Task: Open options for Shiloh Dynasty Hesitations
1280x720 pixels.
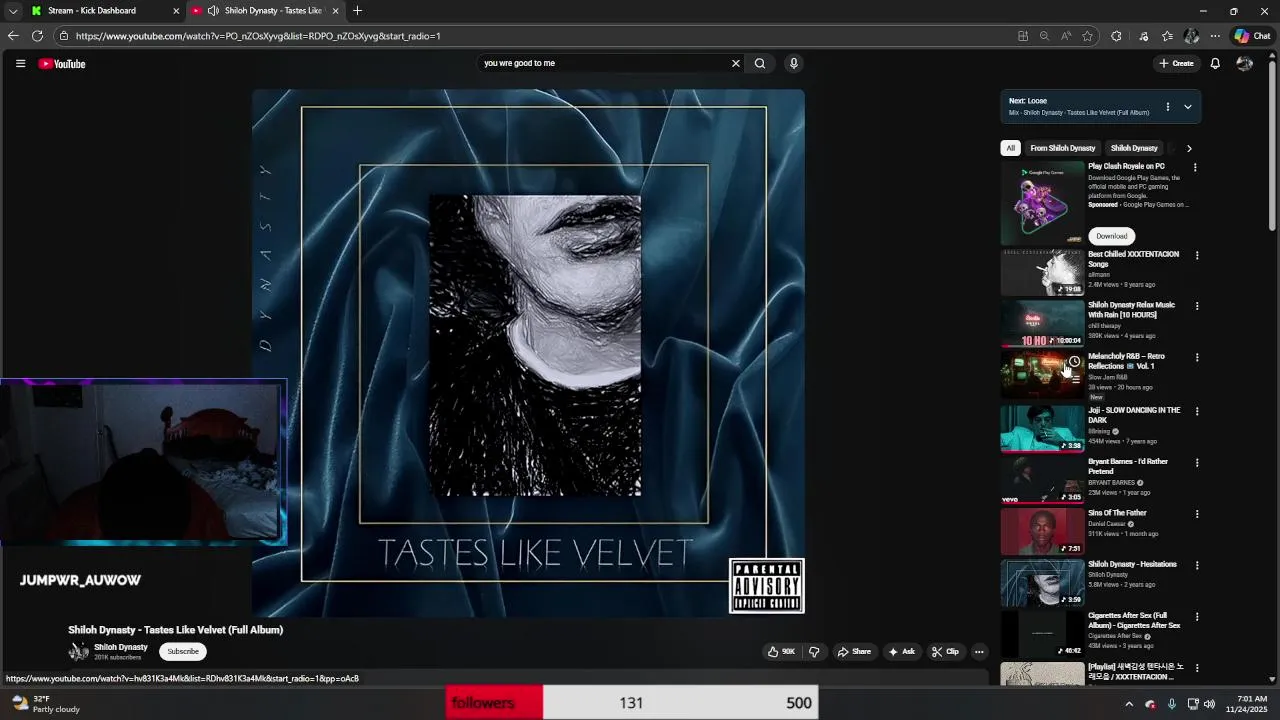Action: [x=1196, y=565]
